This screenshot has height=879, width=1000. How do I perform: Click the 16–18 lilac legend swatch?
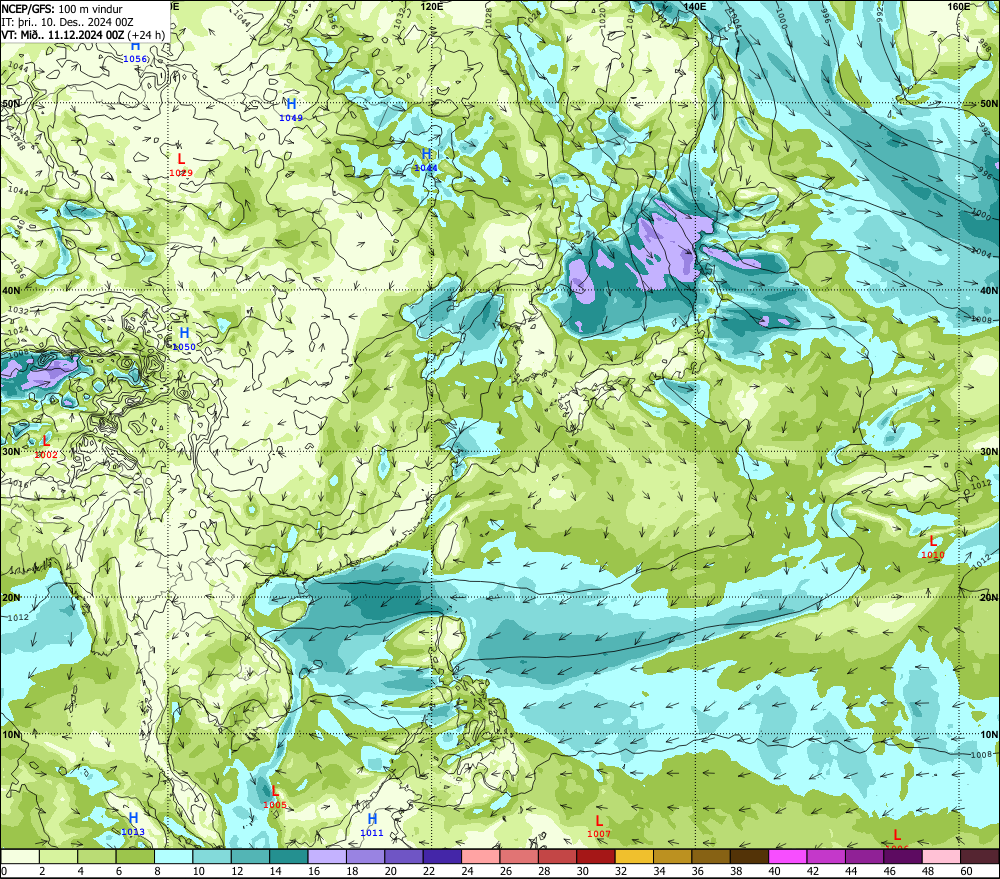(327, 856)
